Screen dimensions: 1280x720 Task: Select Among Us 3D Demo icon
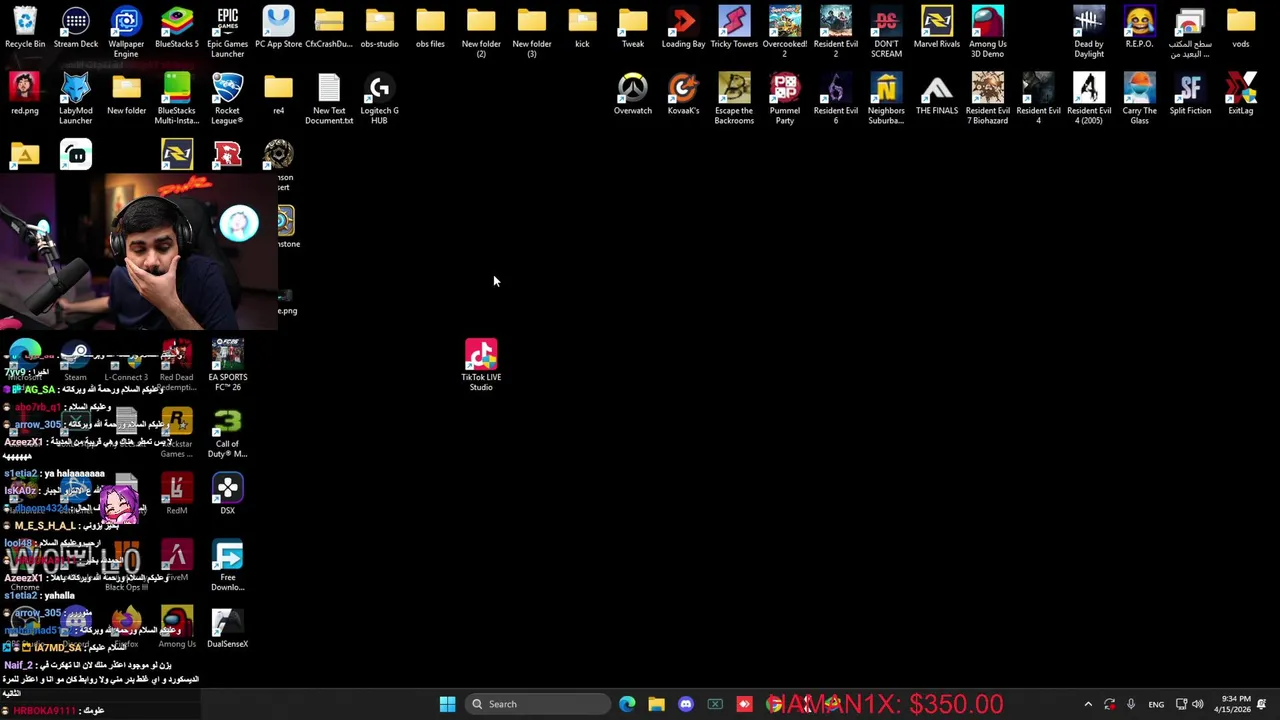988,32
